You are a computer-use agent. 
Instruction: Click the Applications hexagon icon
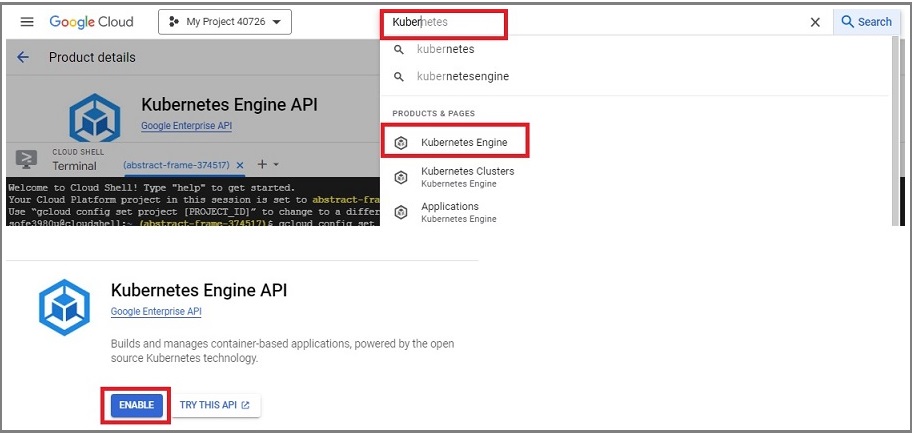pos(401,212)
